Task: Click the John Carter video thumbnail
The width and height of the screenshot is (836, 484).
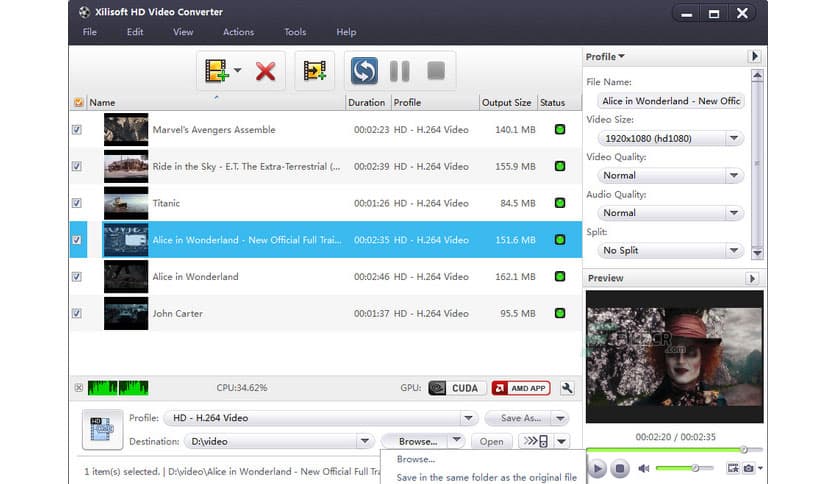Action: [126, 313]
